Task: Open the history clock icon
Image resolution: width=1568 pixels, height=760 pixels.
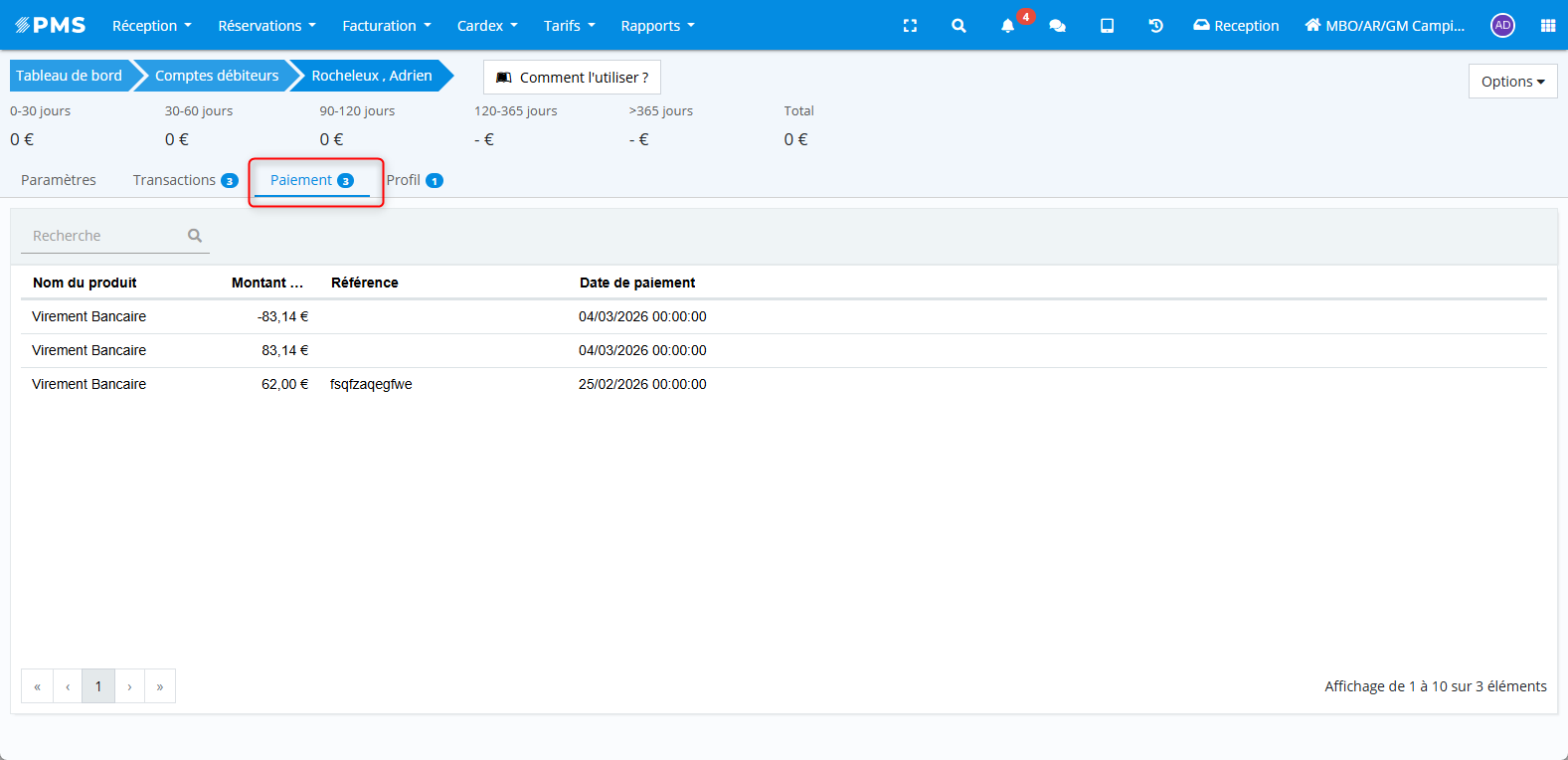Action: coord(1155,26)
